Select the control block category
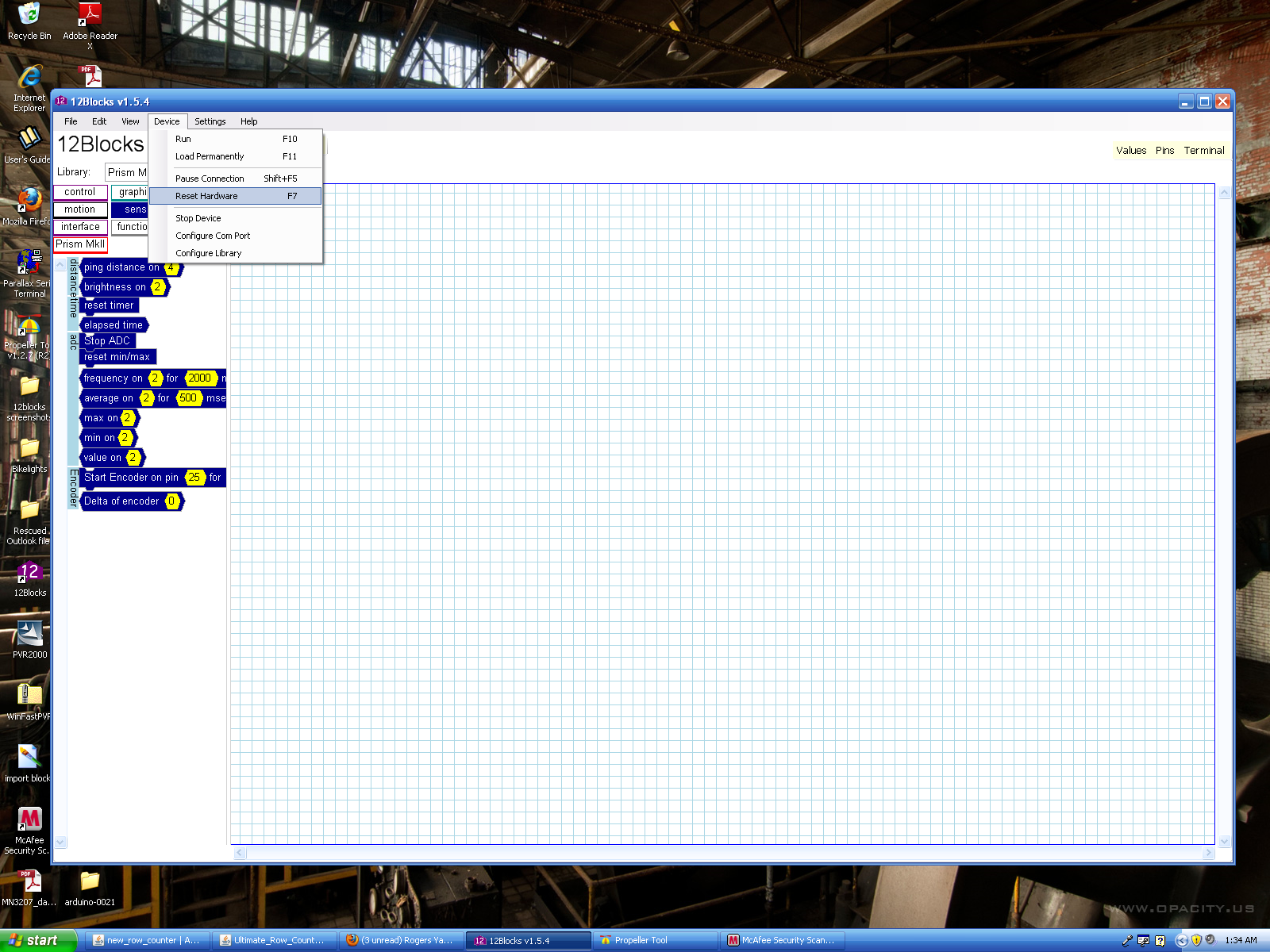1270x952 pixels. 80,192
